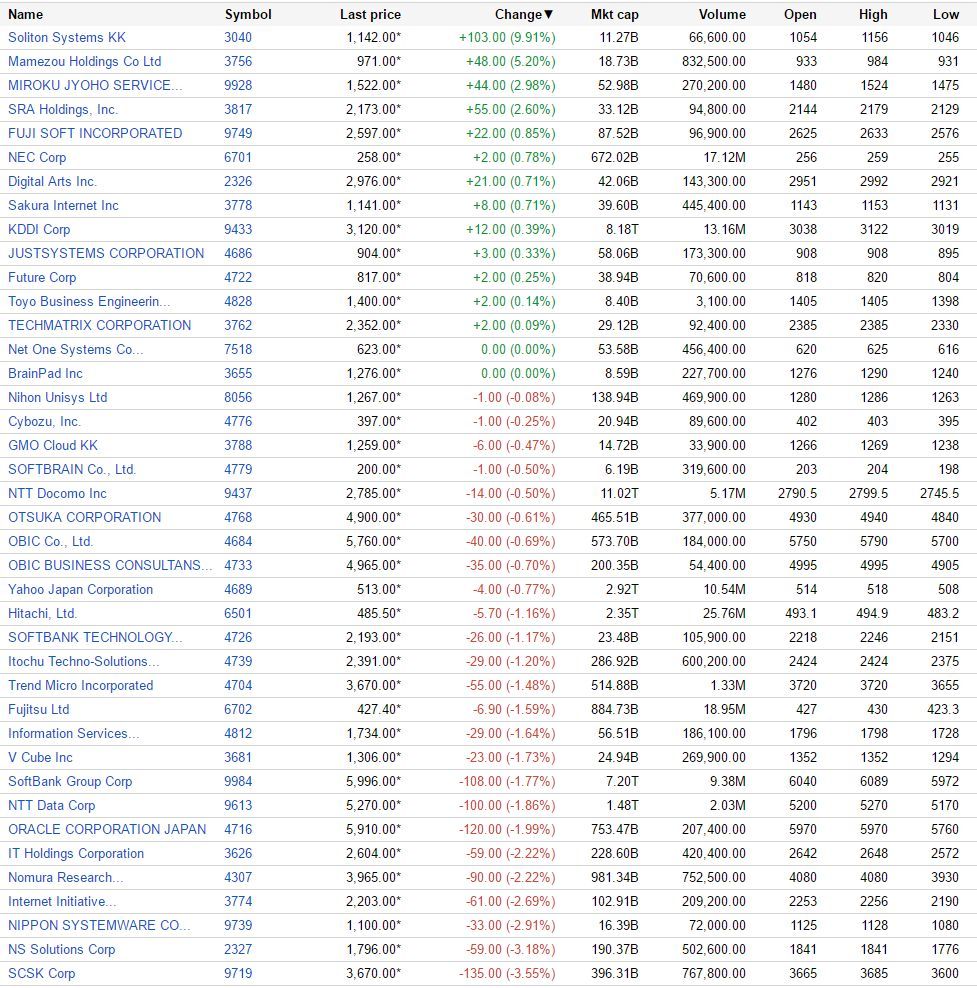Screen dimensions: 977x988
Task: Open NIPPON SYSTEMWARE CO link
Action: click(99, 926)
